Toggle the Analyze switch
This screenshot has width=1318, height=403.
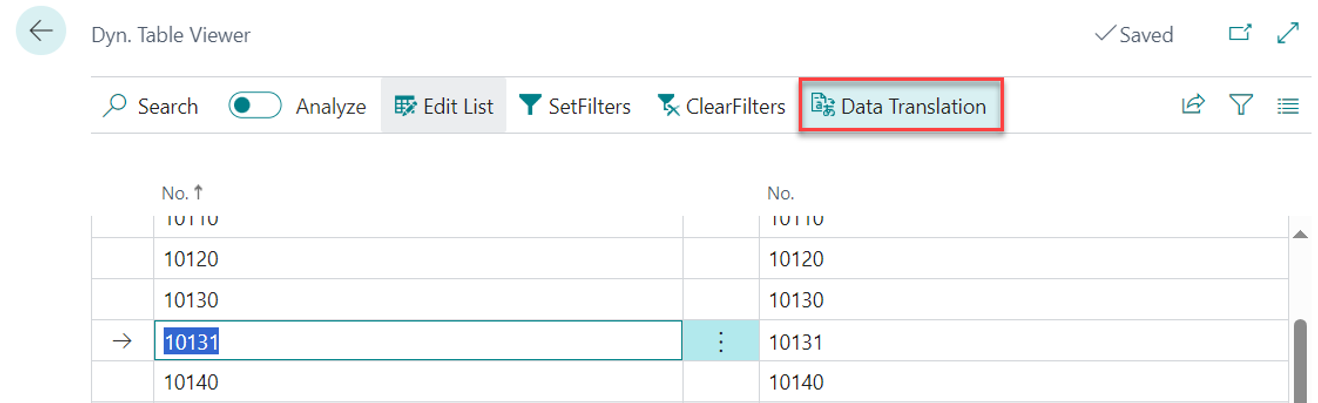pyautogui.click(x=255, y=106)
